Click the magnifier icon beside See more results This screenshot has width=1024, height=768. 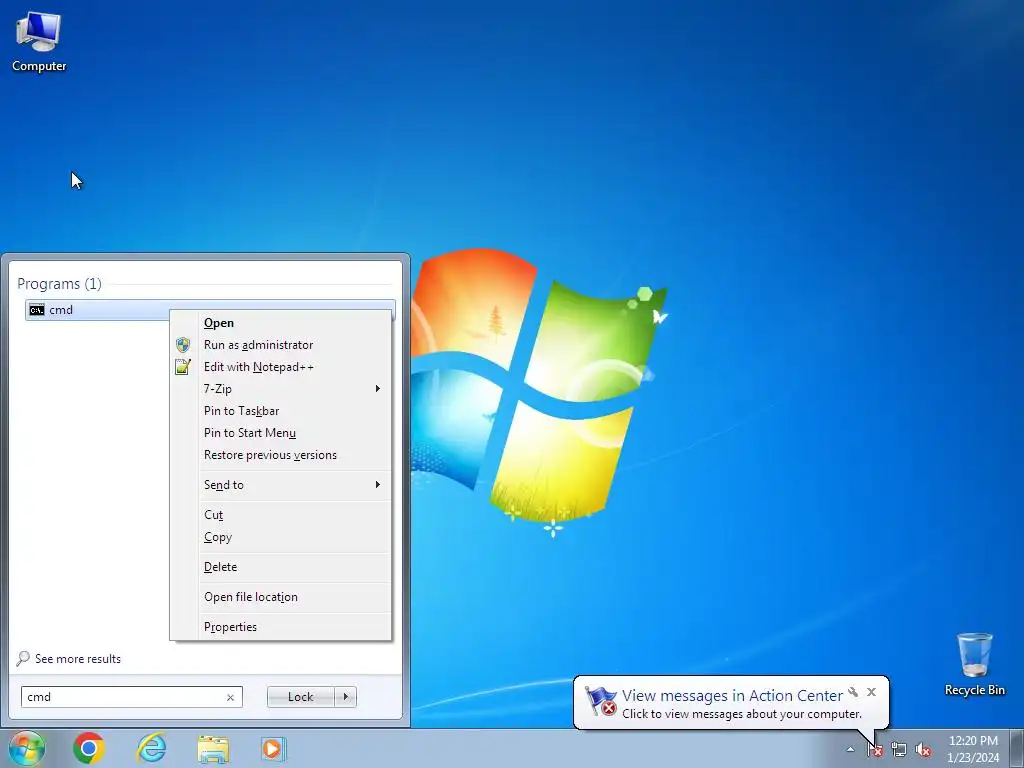pyautogui.click(x=23, y=658)
